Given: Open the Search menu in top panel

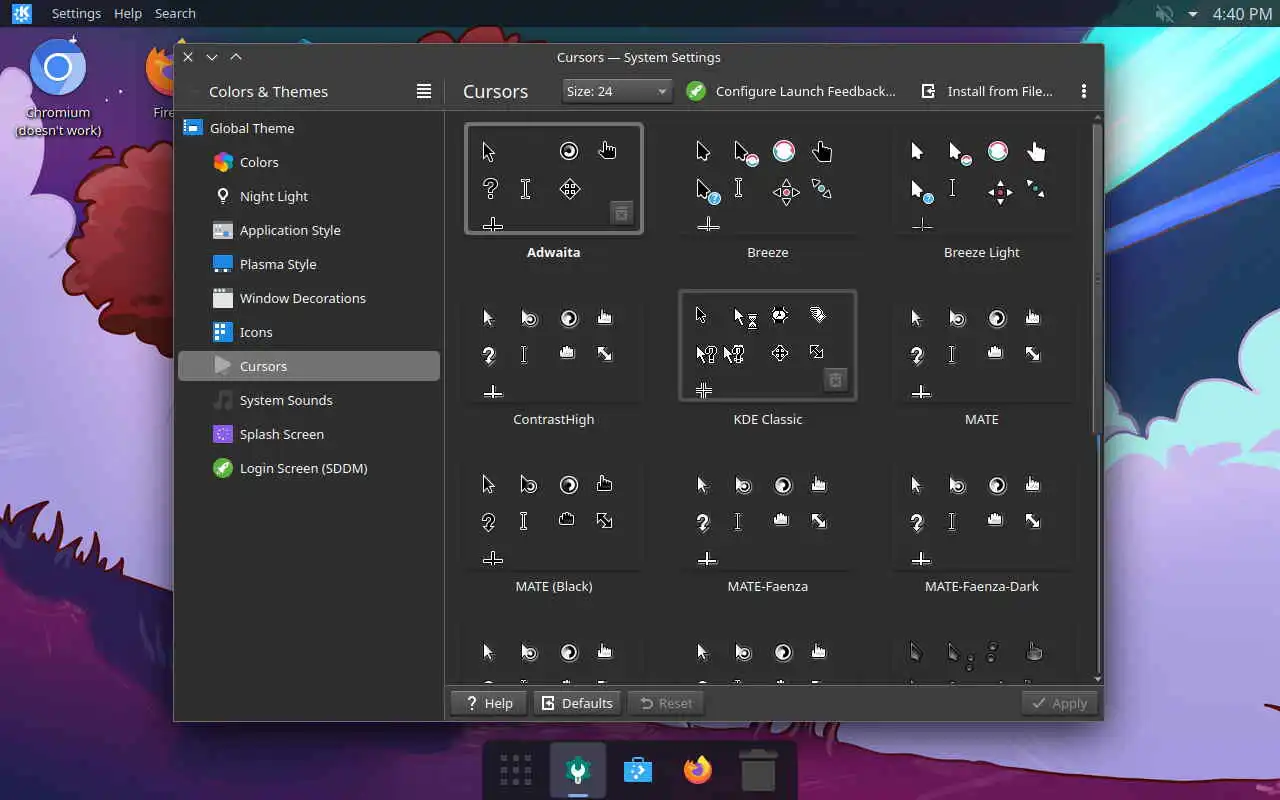Looking at the screenshot, I should click(175, 14).
